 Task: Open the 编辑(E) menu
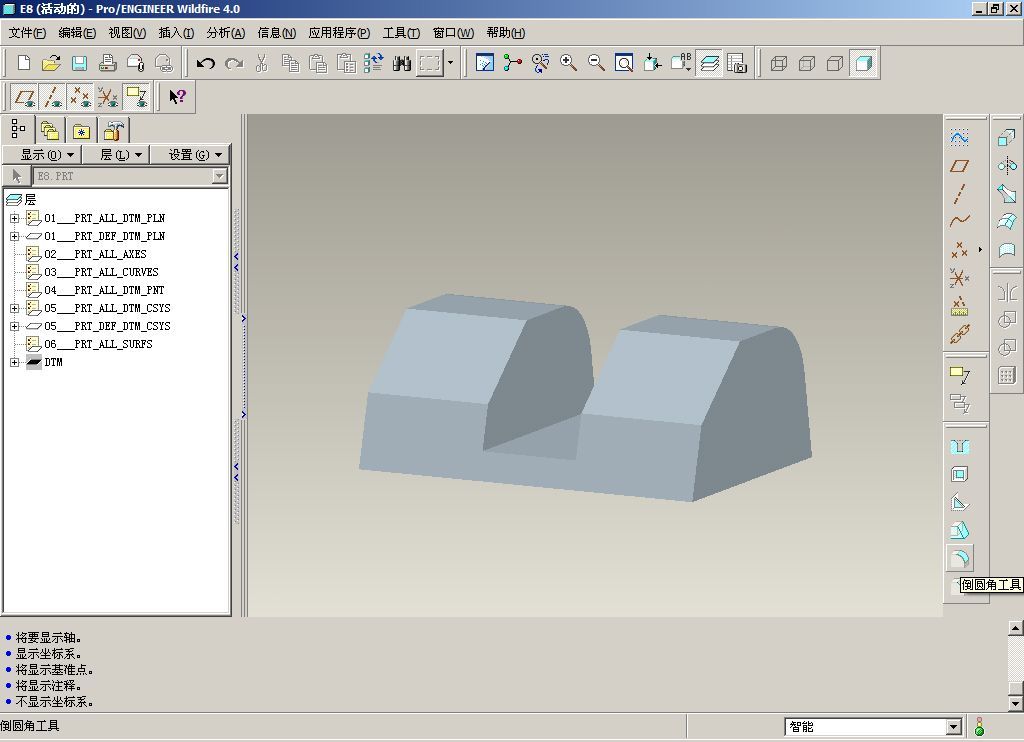tap(77, 33)
